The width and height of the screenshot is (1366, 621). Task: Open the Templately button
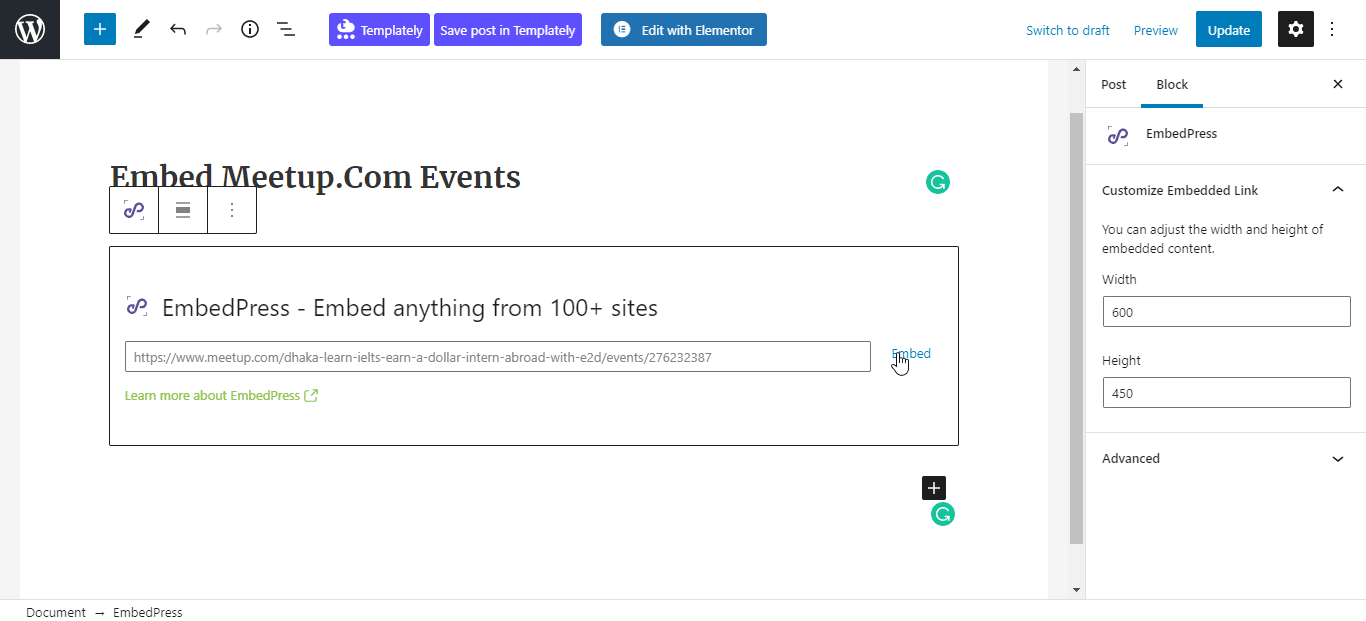pyautogui.click(x=379, y=29)
